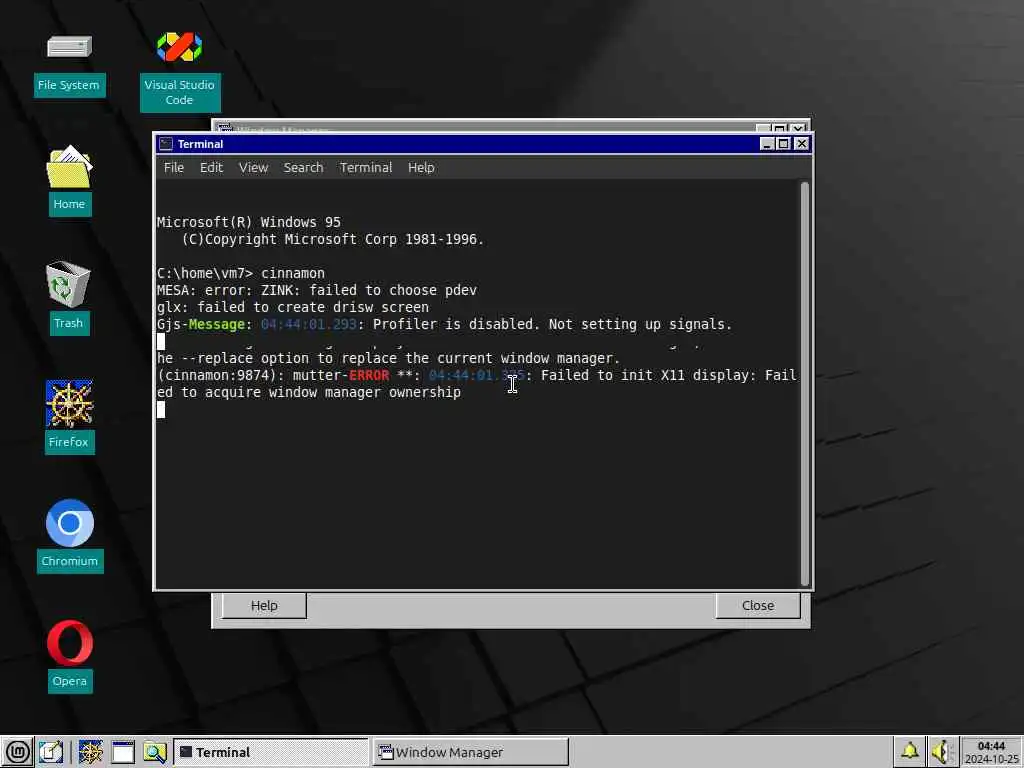Click the 'C:\home\vm7> cinnamon' prompt line
1024x768 pixels.
(x=240, y=273)
